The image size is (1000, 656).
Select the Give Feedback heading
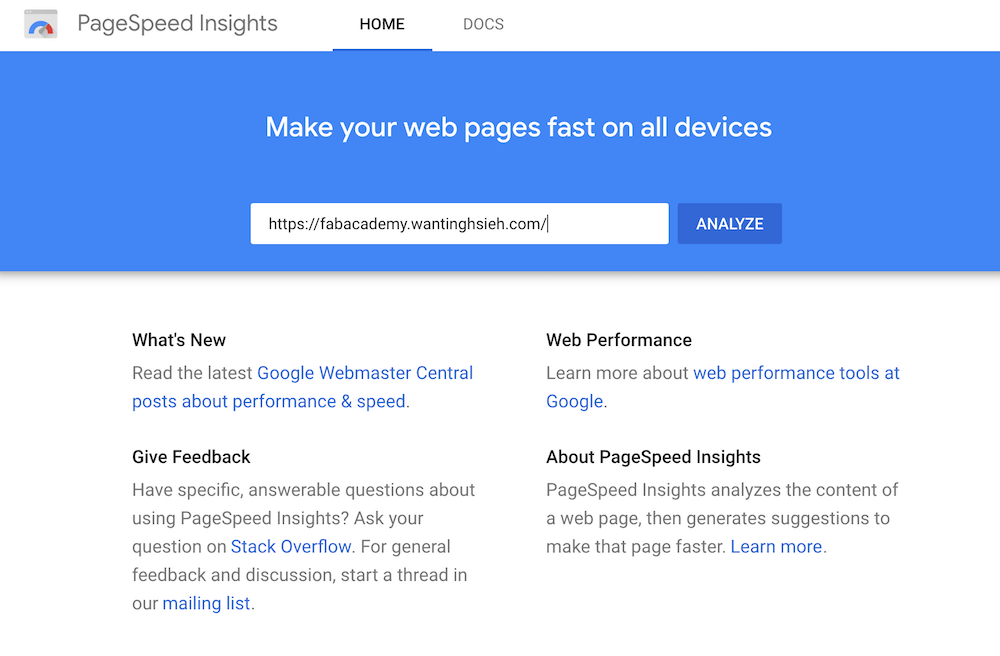tap(191, 457)
